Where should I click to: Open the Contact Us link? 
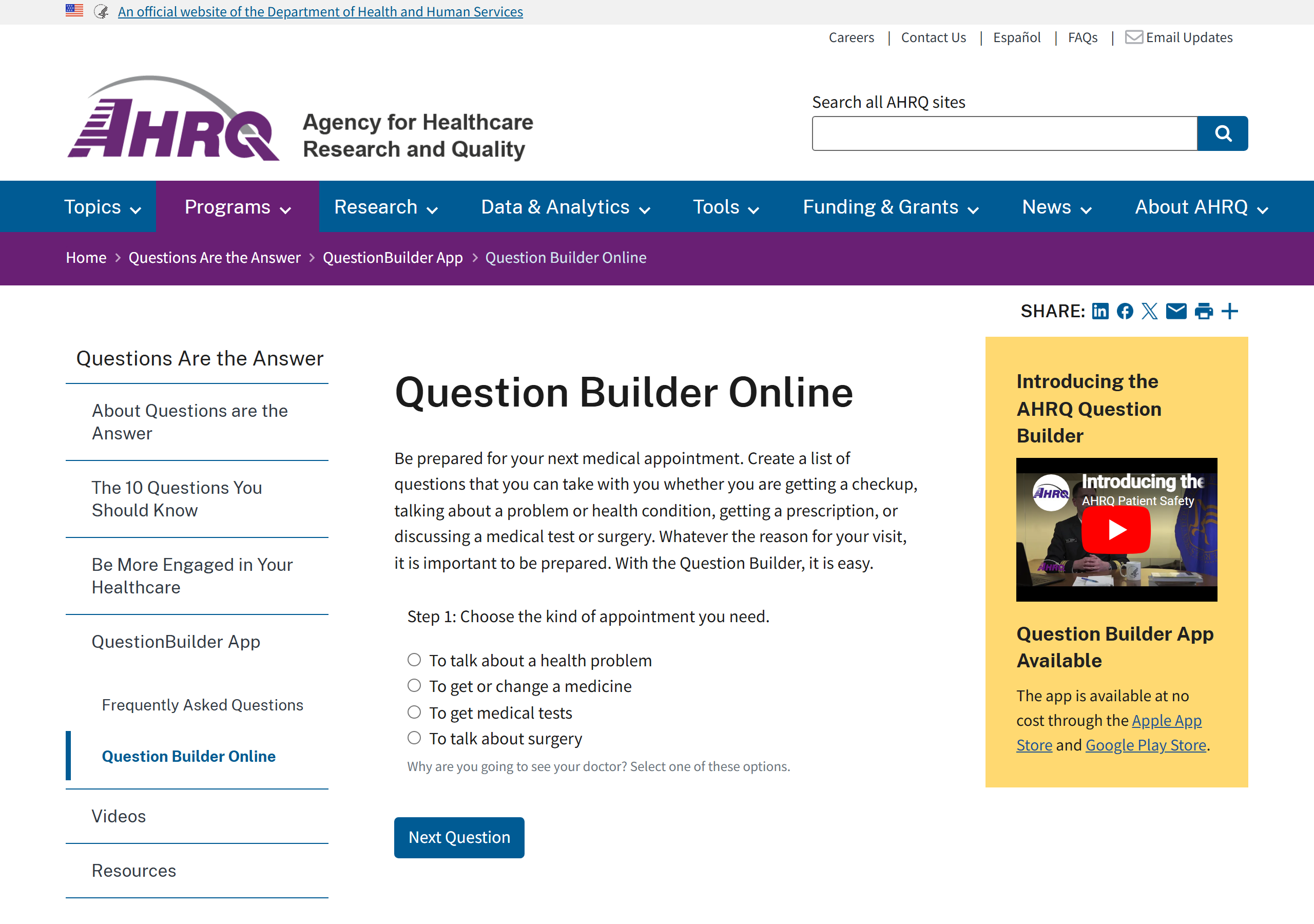[934, 37]
